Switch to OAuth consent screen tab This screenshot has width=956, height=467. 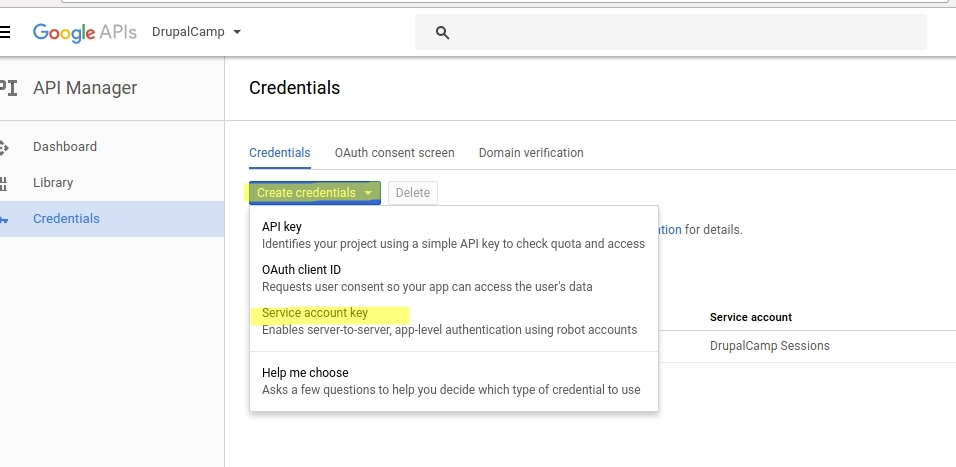tap(394, 153)
